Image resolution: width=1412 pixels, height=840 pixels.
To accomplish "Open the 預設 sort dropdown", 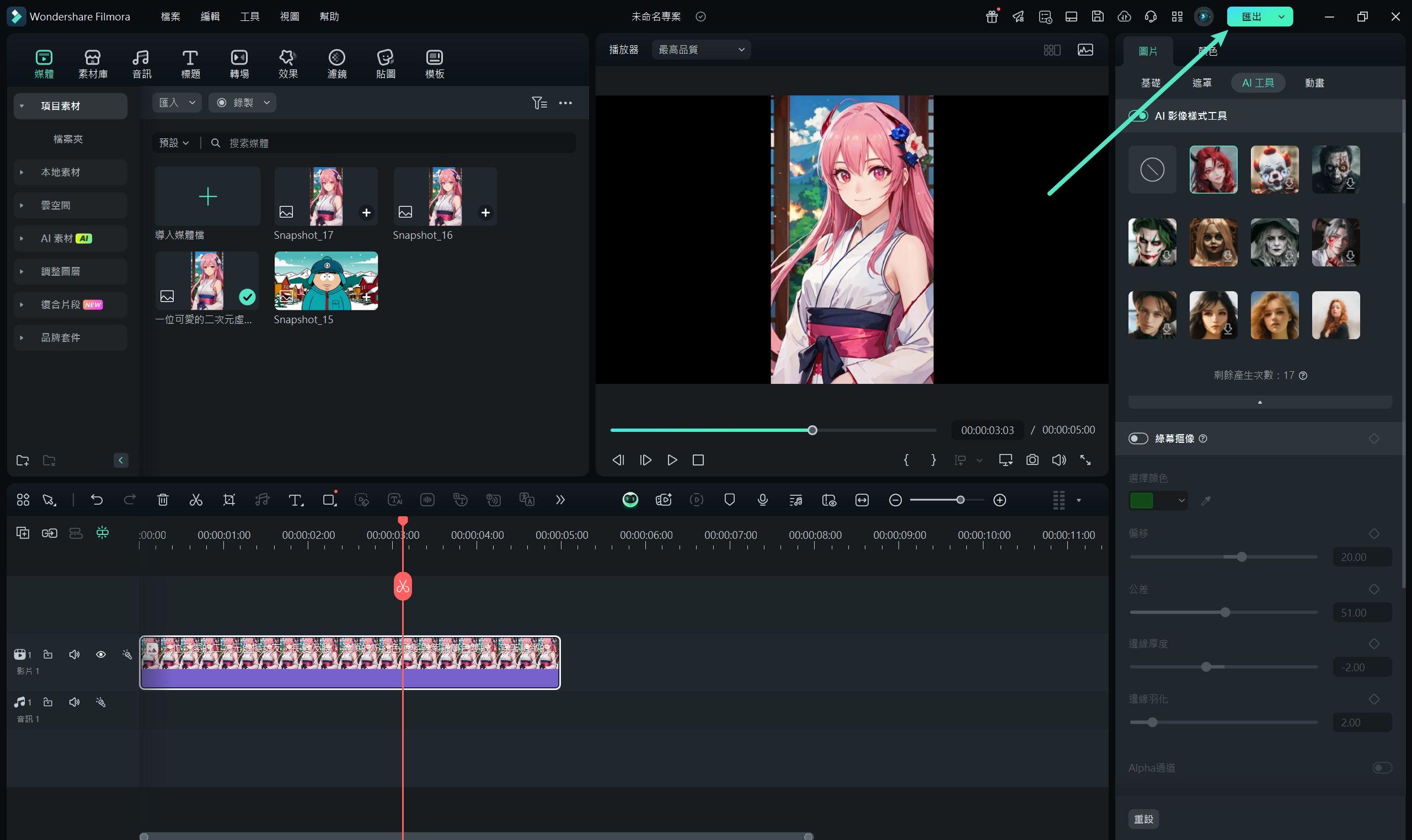I will click(x=174, y=143).
